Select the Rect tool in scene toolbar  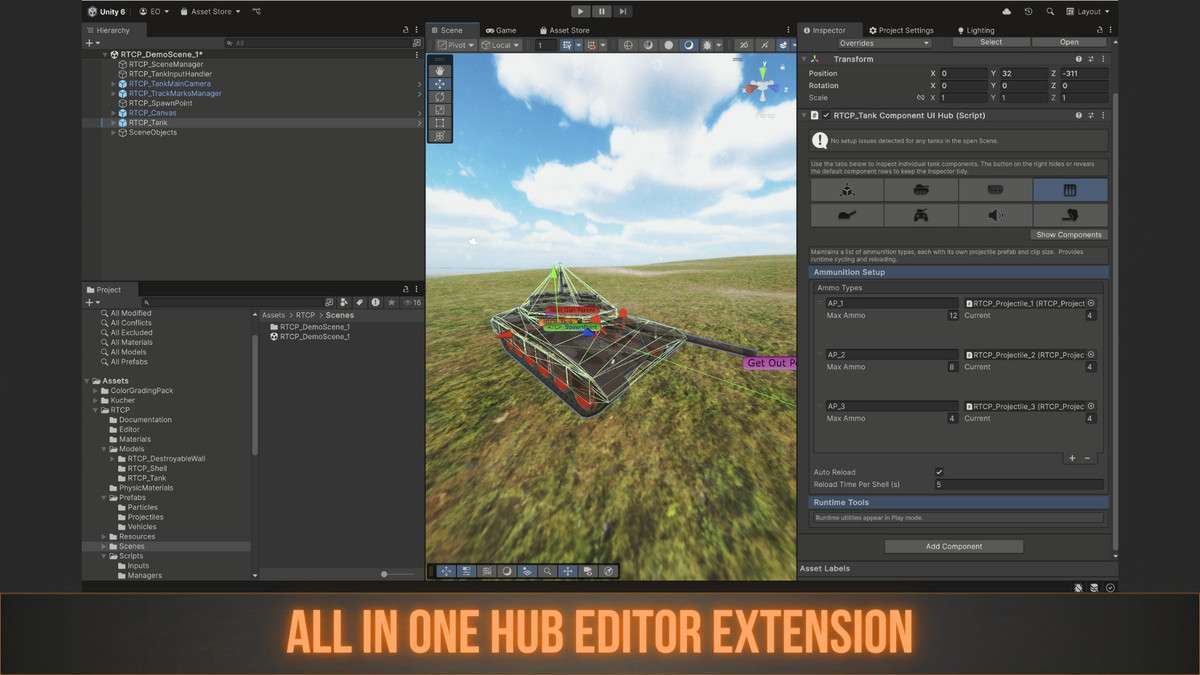tap(440, 123)
